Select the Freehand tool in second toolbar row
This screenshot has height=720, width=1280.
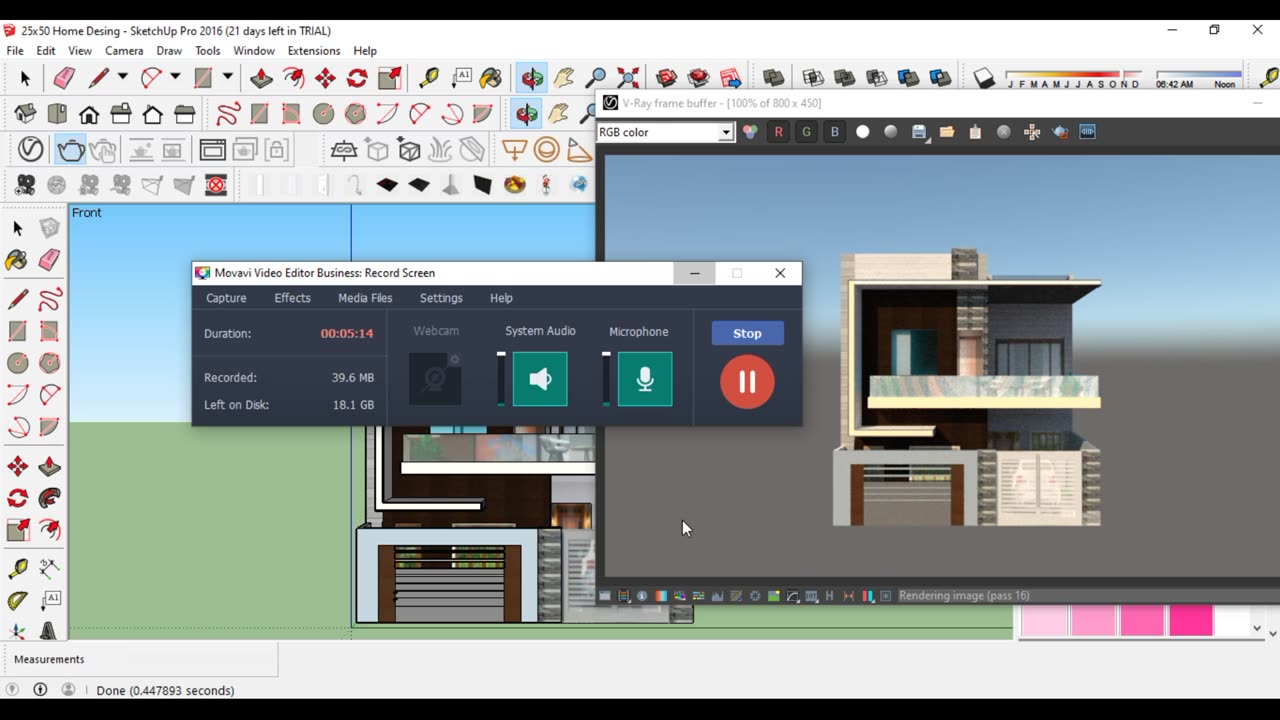click(x=228, y=114)
